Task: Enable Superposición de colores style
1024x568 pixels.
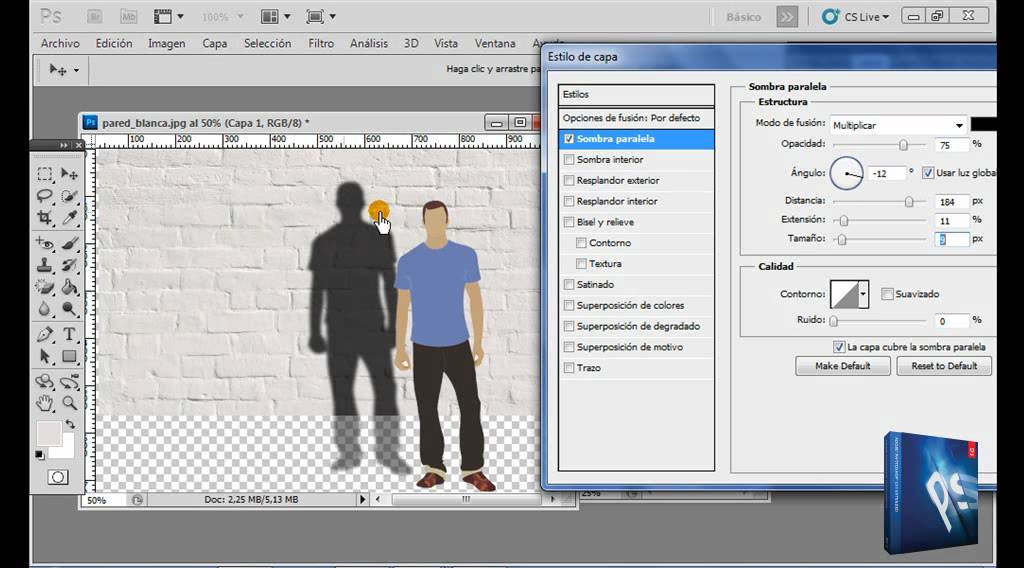Action: tap(569, 306)
